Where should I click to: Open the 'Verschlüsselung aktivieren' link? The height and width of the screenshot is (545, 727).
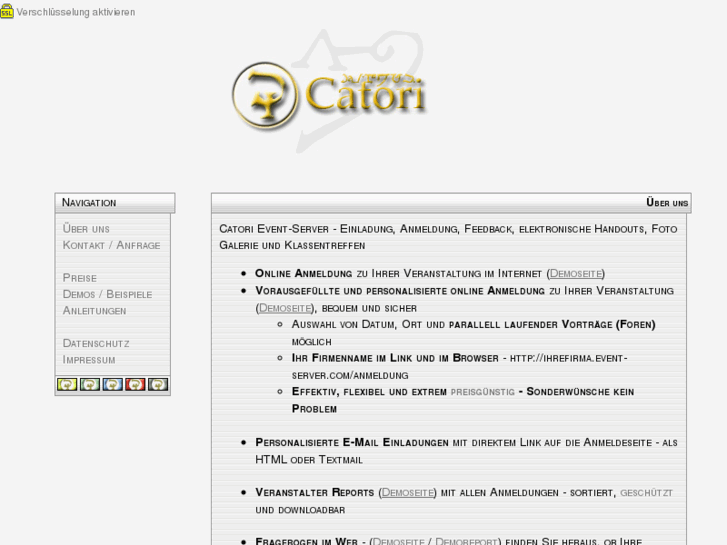pyautogui.click(x=76, y=12)
